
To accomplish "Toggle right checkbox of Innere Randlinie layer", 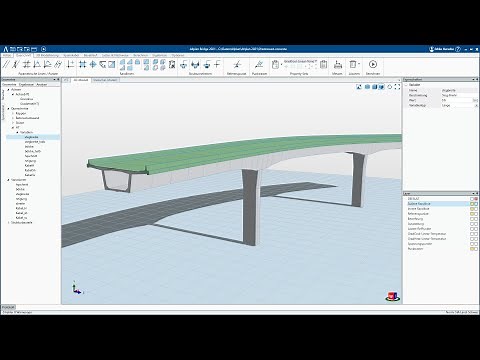I will tap(476, 209).
